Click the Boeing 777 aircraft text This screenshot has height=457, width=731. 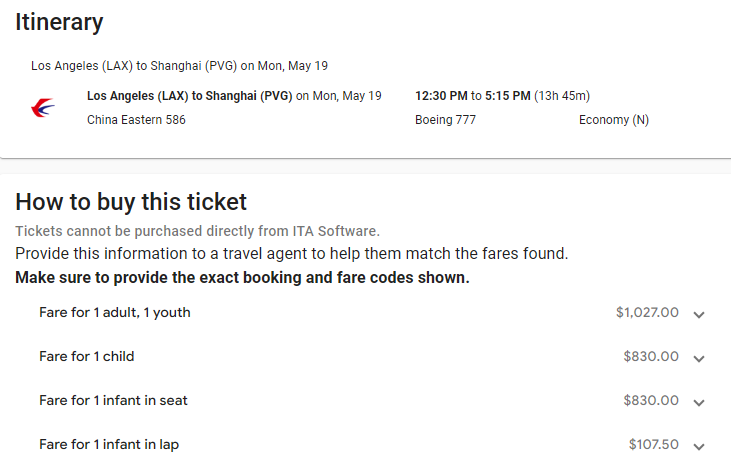pyautogui.click(x=445, y=120)
